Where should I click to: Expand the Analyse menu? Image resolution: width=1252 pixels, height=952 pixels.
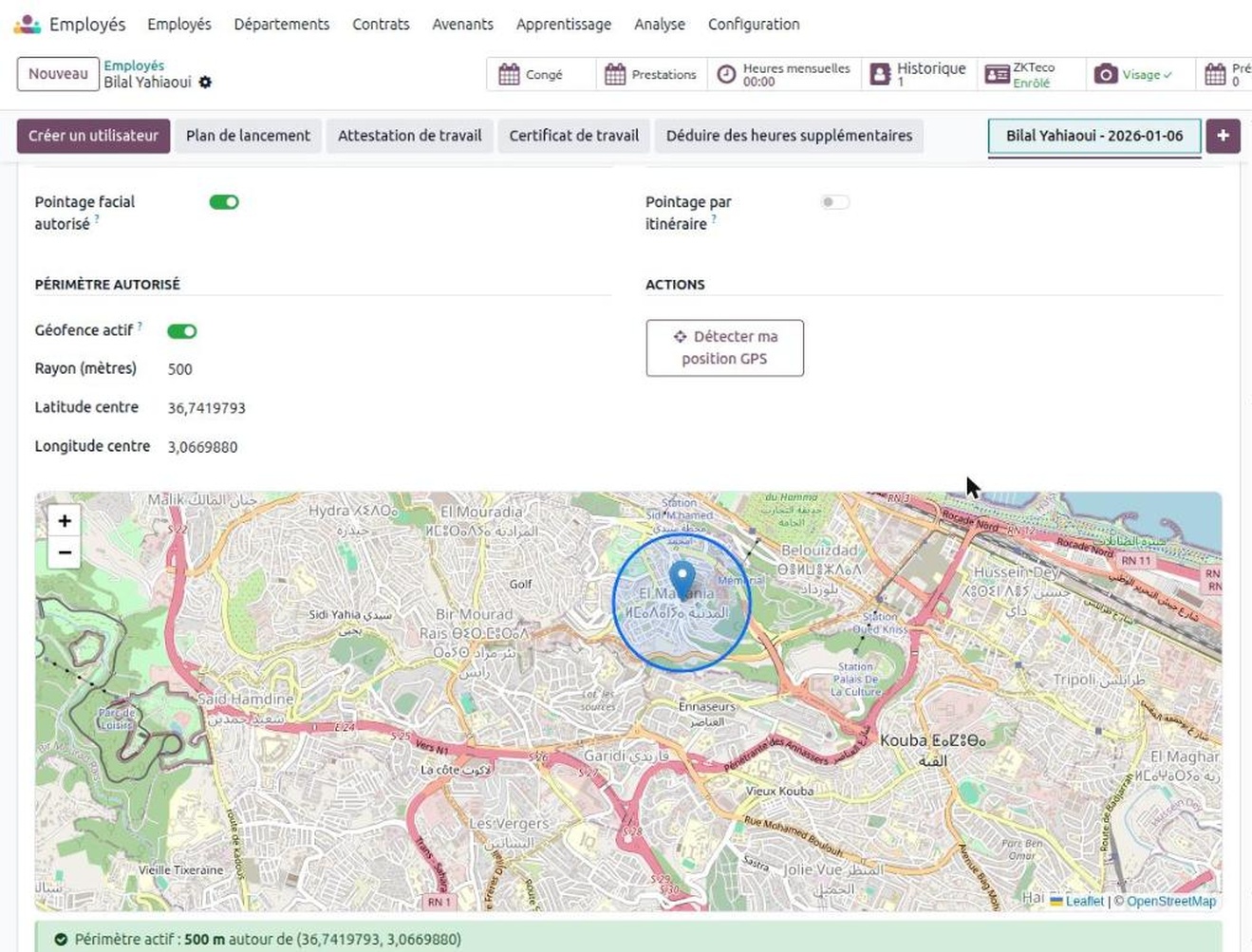[660, 24]
